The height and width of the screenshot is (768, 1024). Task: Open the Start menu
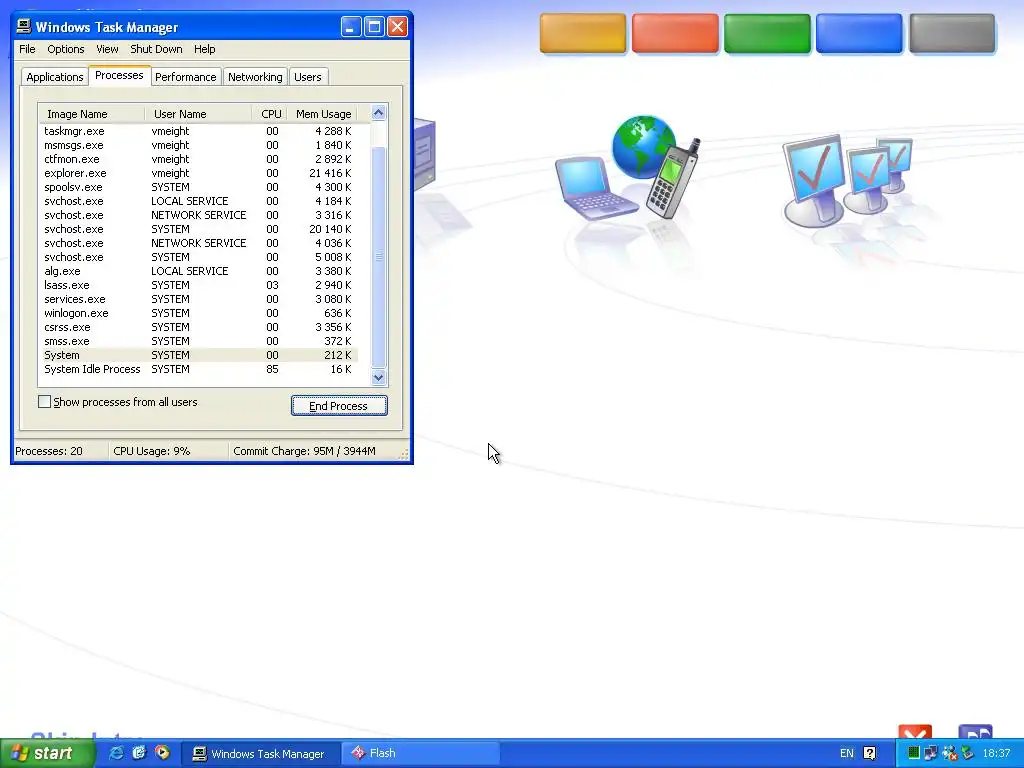pos(46,753)
